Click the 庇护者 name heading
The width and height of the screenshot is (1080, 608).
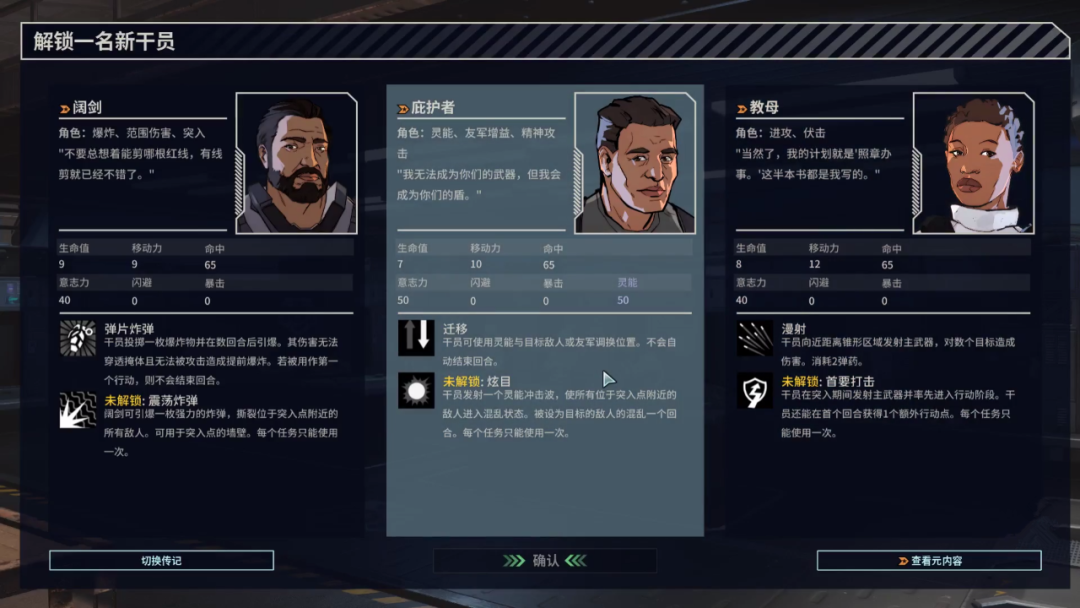point(433,107)
